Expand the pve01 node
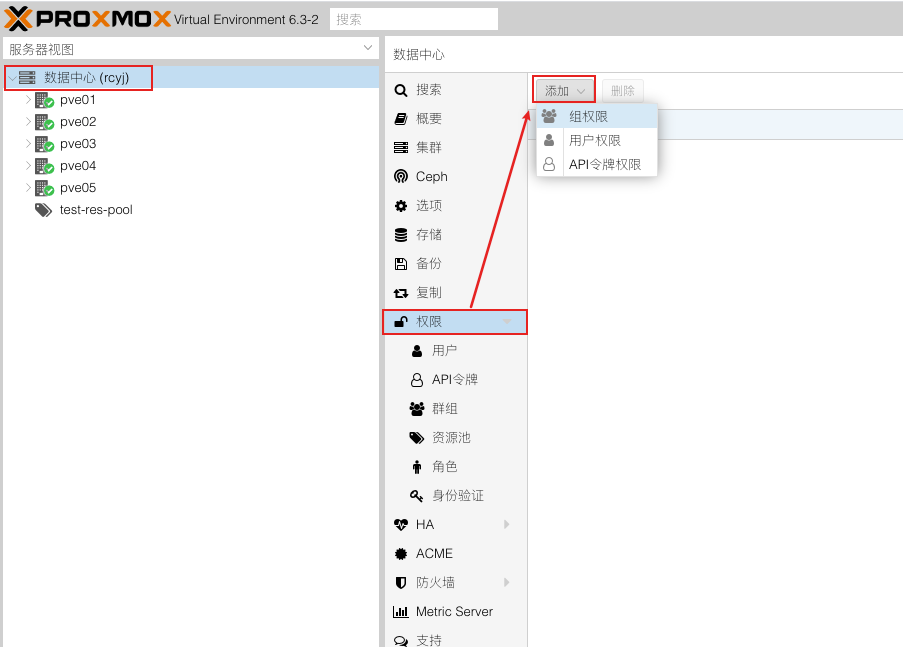Image resolution: width=903 pixels, height=647 pixels. pos(28,100)
